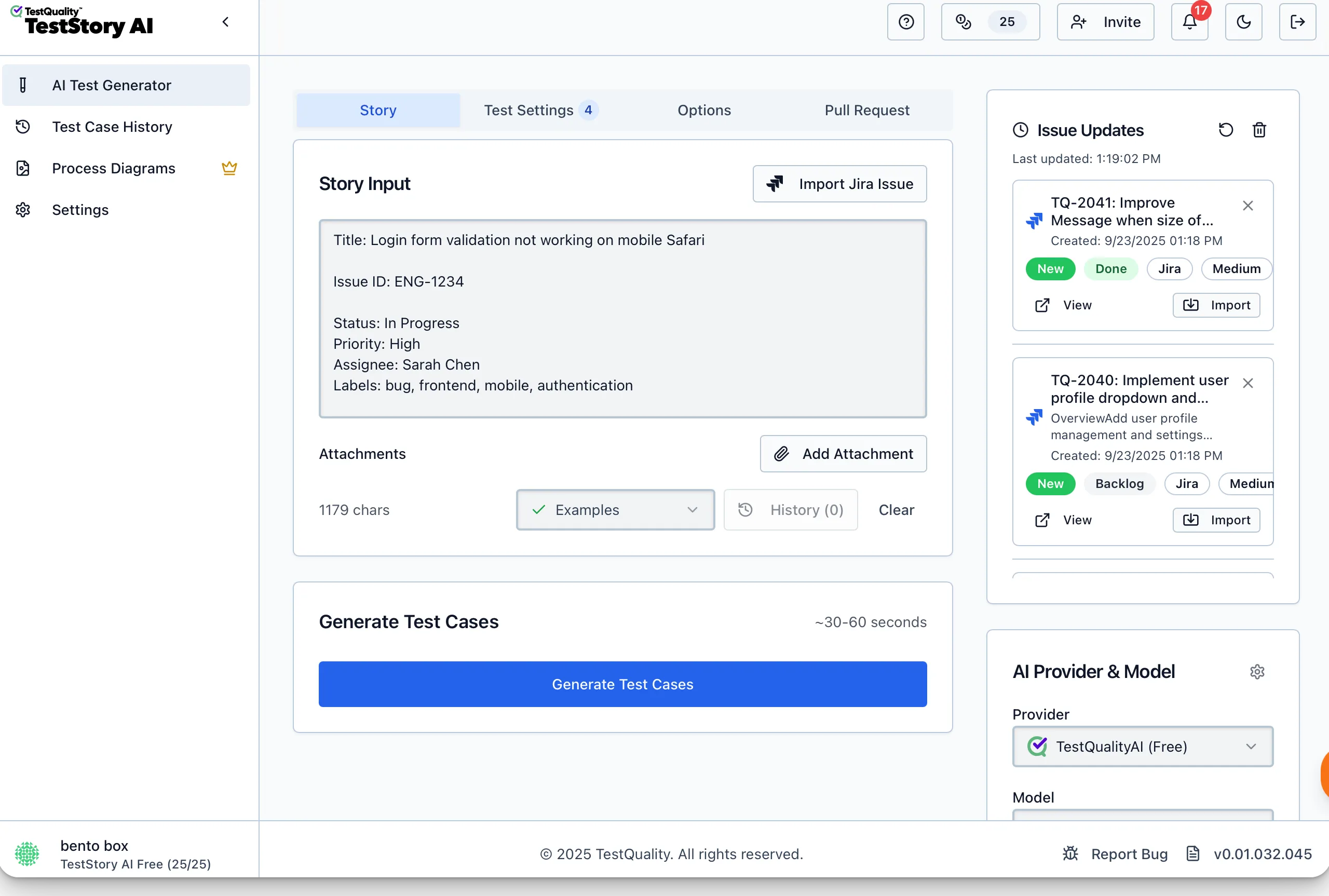Open Test Case History
1329x896 pixels.
[126, 127]
